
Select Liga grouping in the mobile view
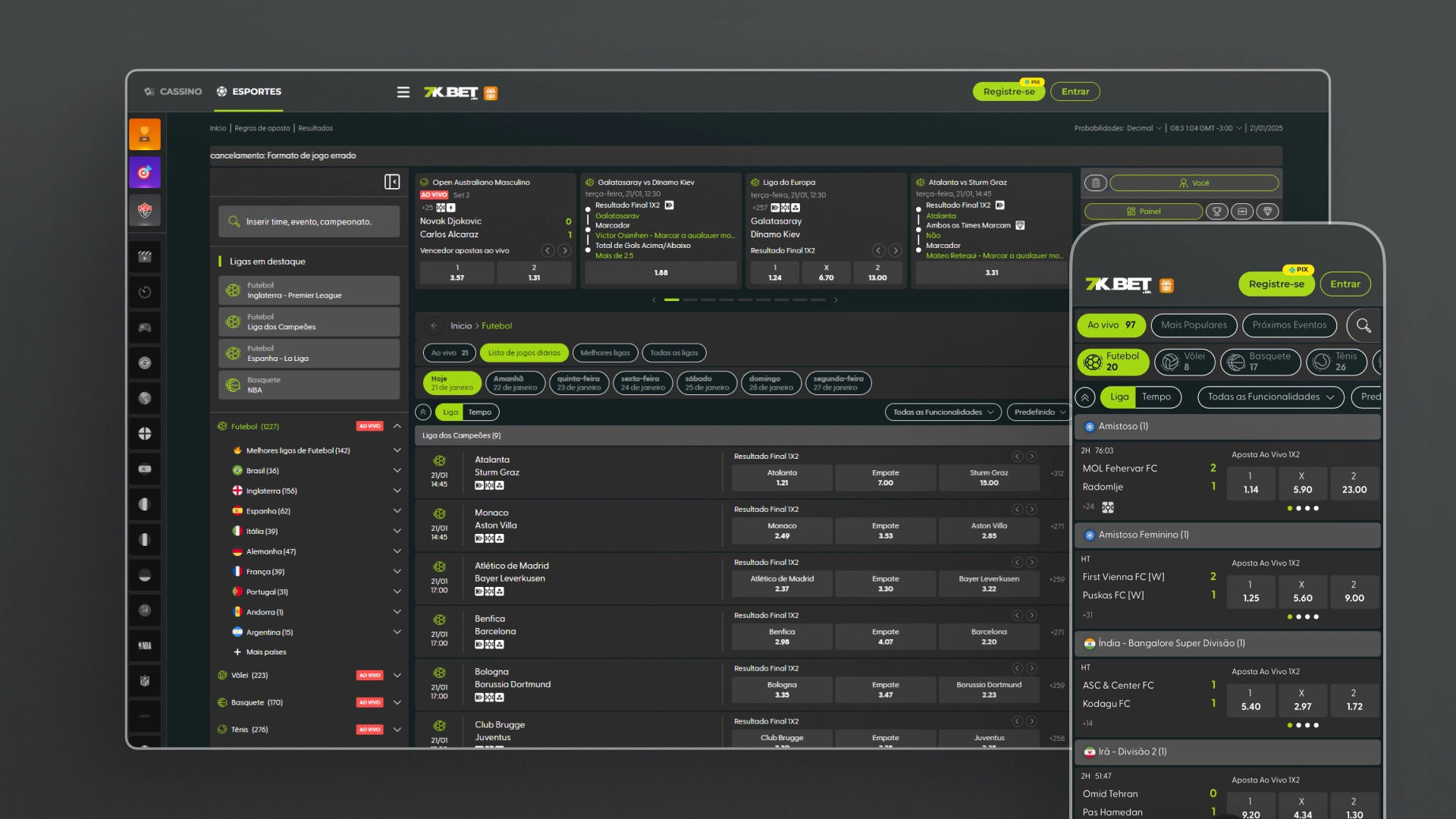click(1119, 397)
